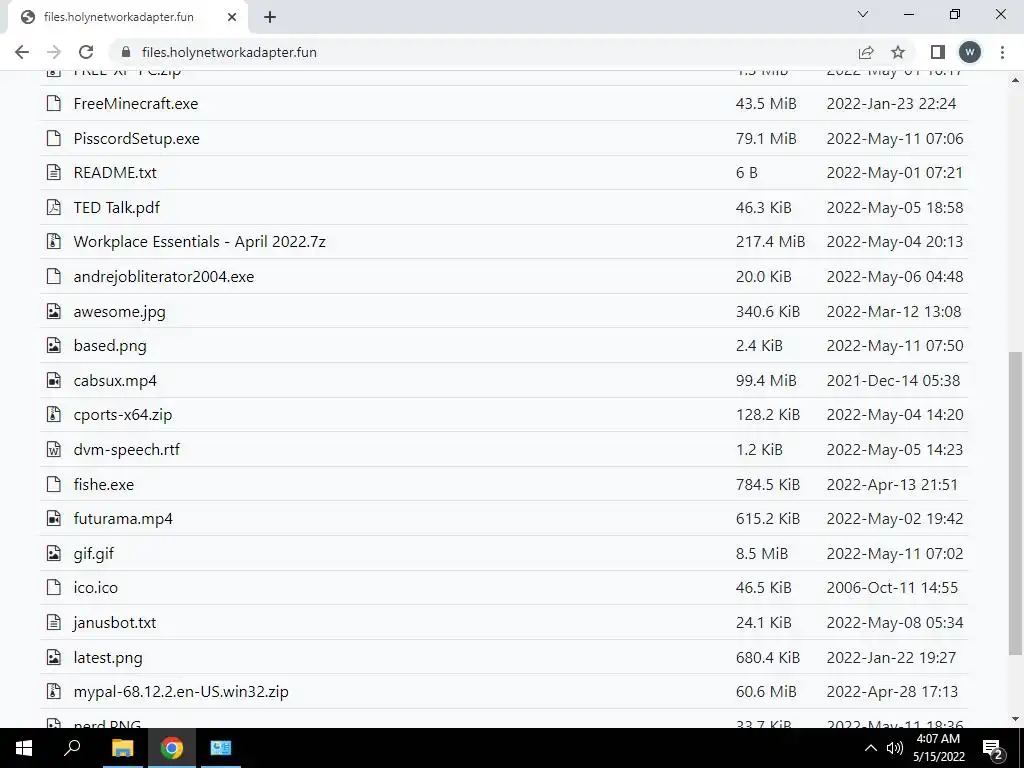The image size is (1024, 768).
Task: Open the Chrome profile avatar W
Action: (x=970, y=52)
